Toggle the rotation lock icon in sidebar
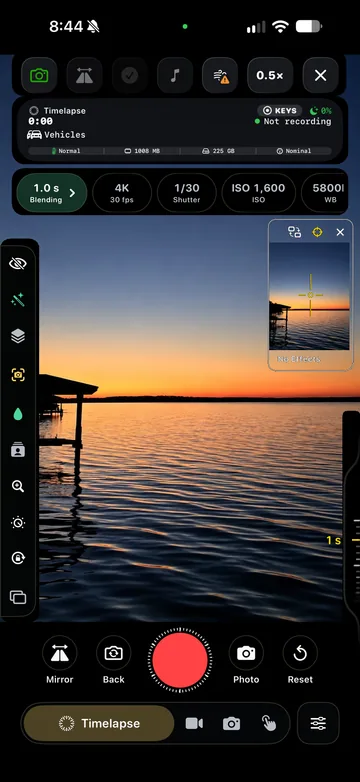 coord(18,558)
